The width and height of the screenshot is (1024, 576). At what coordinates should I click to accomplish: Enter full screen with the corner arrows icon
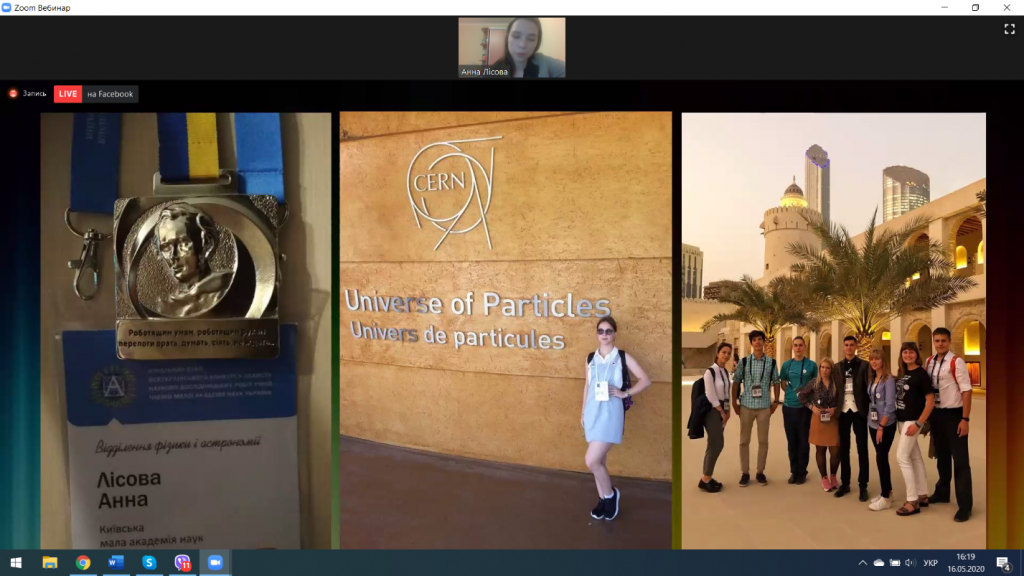point(1009,29)
